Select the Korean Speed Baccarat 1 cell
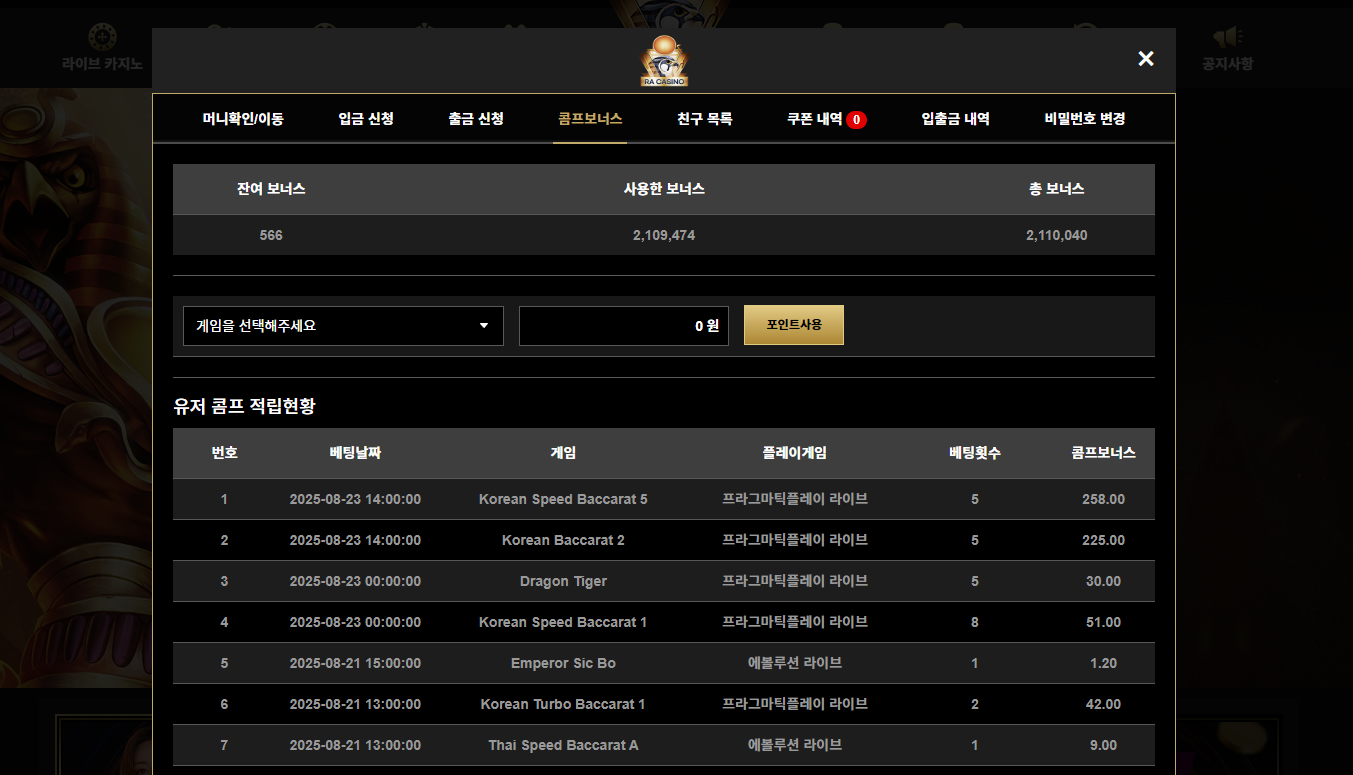The height and width of the screenshot is (775, 1353). click(x=563, y=622)
